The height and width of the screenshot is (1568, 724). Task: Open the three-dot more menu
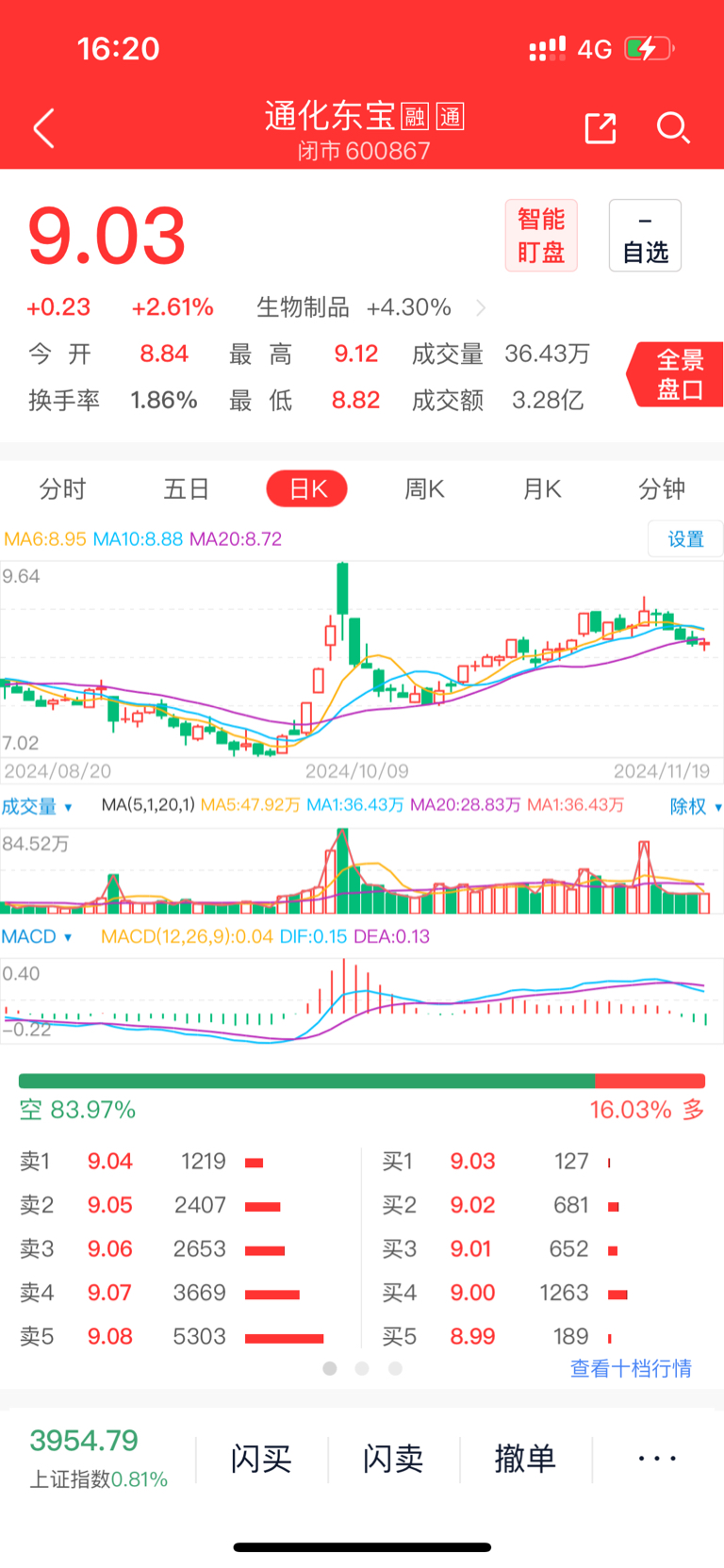[657, 1459]
